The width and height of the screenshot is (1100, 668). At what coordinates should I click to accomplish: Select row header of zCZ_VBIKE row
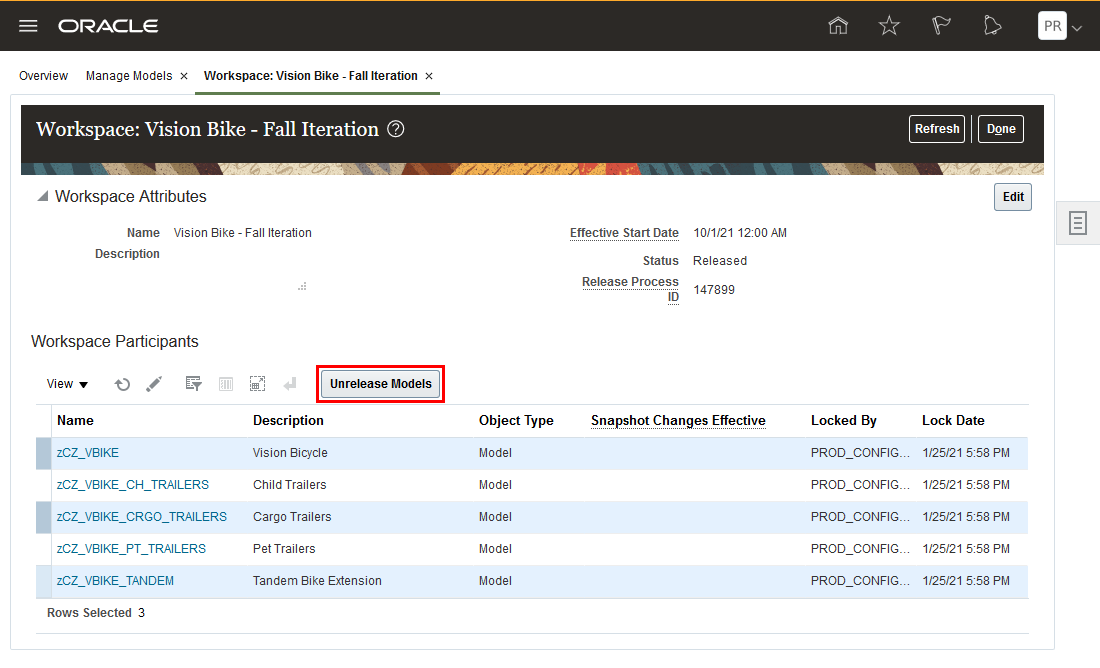(43, 453)
